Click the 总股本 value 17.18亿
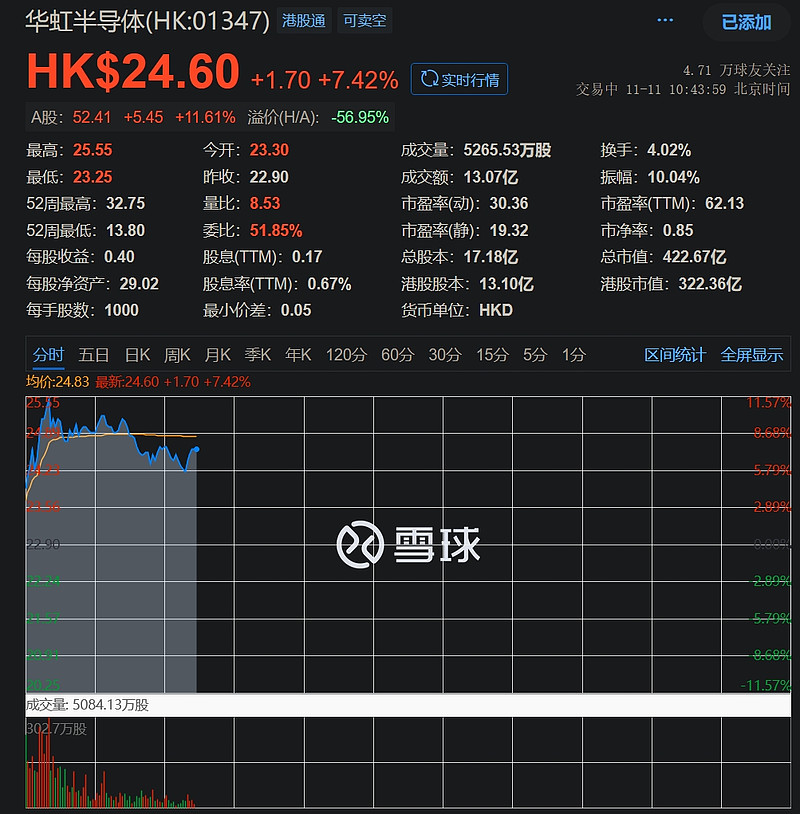This screenshot has height=814, width=800. tap(491, 257)
